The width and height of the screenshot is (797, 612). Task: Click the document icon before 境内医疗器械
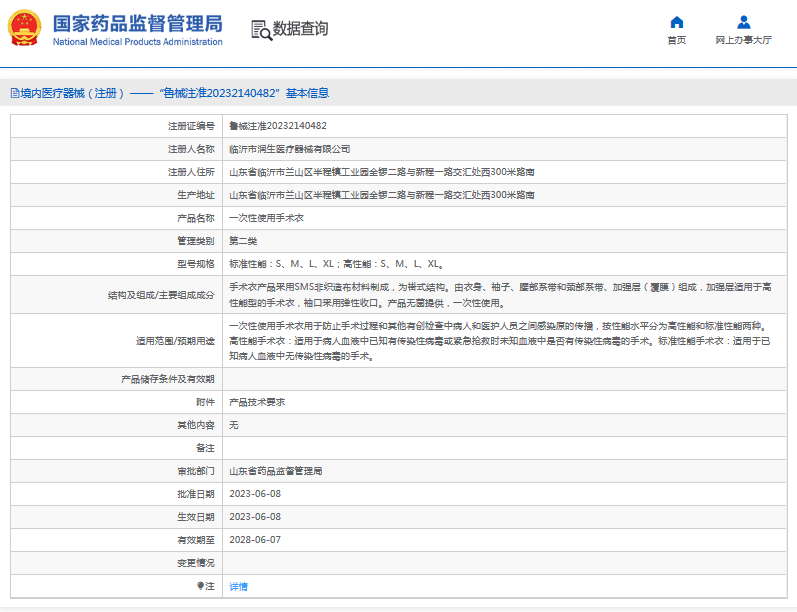coord(15,93)
